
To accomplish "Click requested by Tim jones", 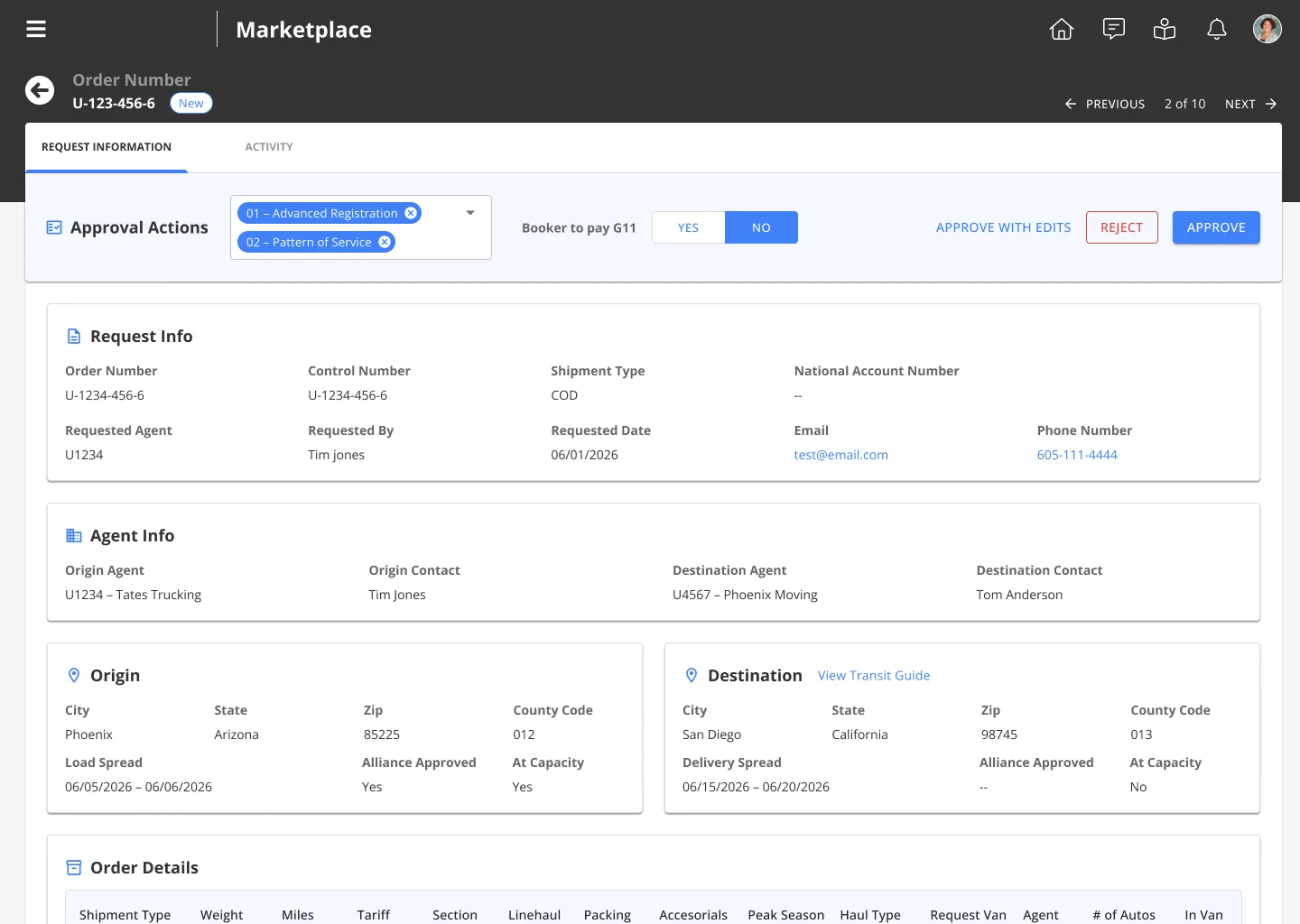I will point(336,455).
